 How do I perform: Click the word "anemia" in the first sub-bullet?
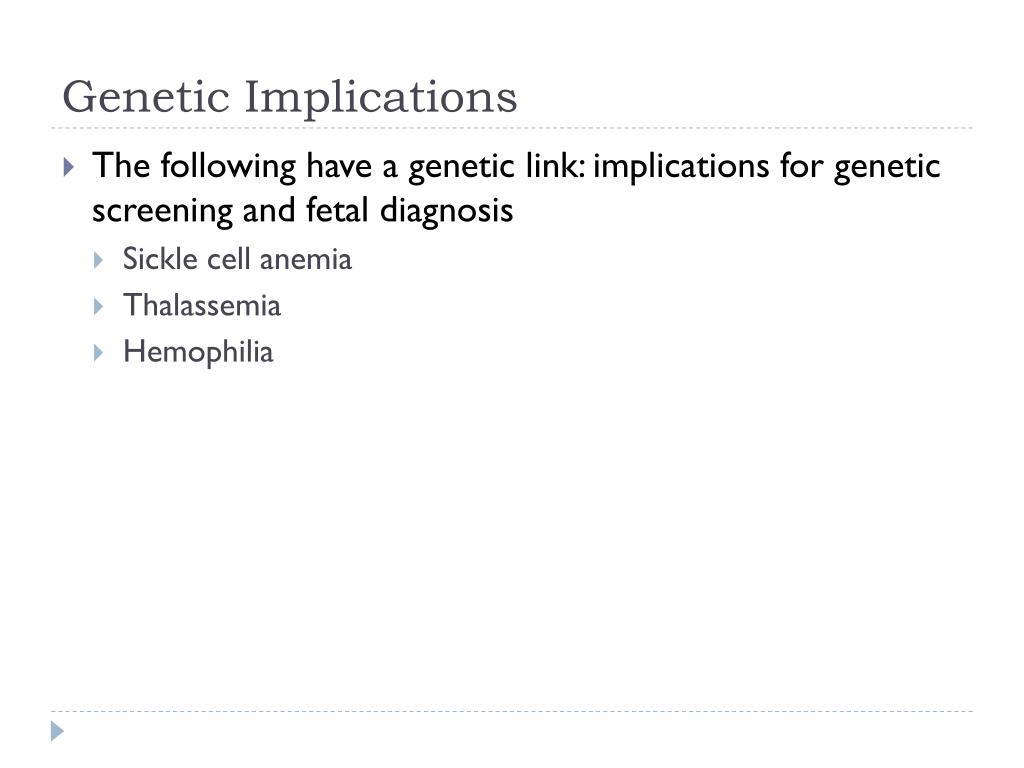tap(306, 260)
